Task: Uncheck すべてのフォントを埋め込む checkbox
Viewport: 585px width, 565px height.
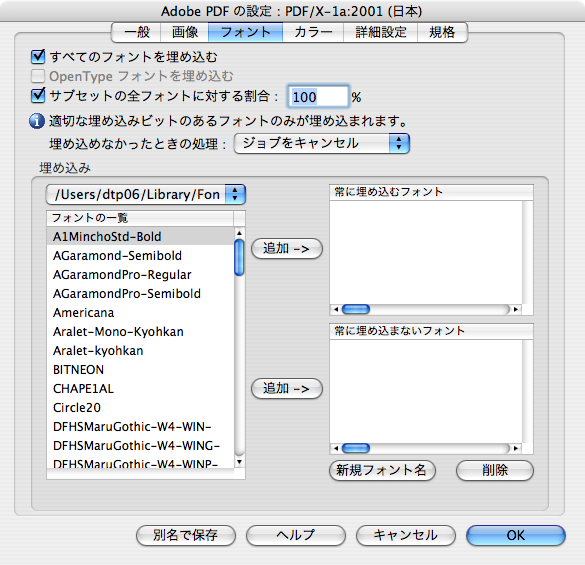Action: pyautogui.click(x=38, y=57)
